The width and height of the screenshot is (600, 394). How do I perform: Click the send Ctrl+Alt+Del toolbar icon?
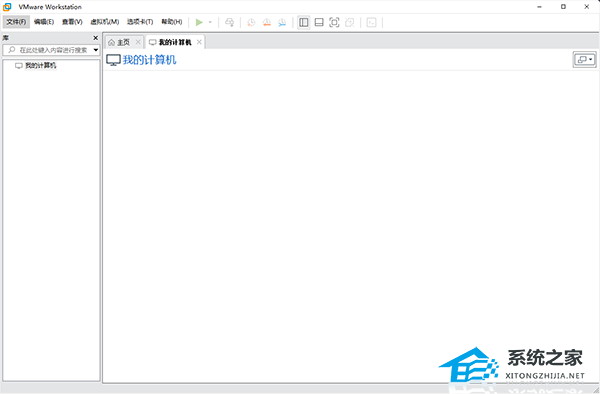tap(229, 22)
